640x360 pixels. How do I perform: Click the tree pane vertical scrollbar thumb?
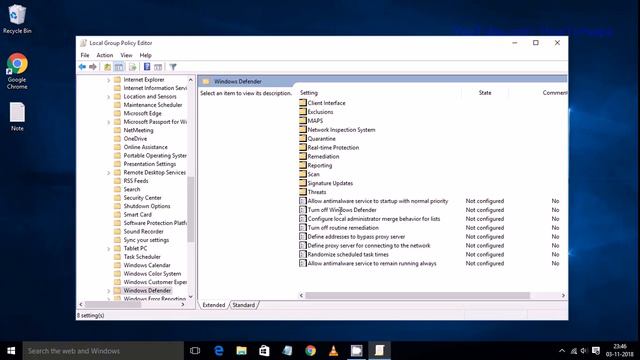[x=191, y=210]
